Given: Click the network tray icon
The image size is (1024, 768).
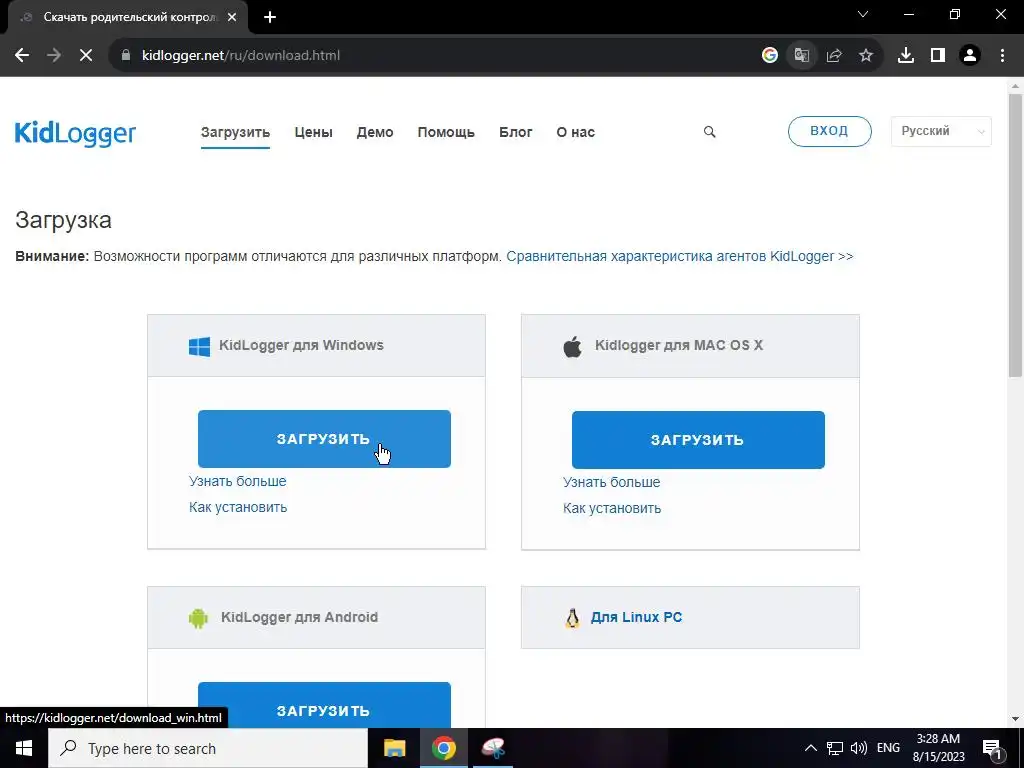Looking at the screenshot, I should pos(835,748).
